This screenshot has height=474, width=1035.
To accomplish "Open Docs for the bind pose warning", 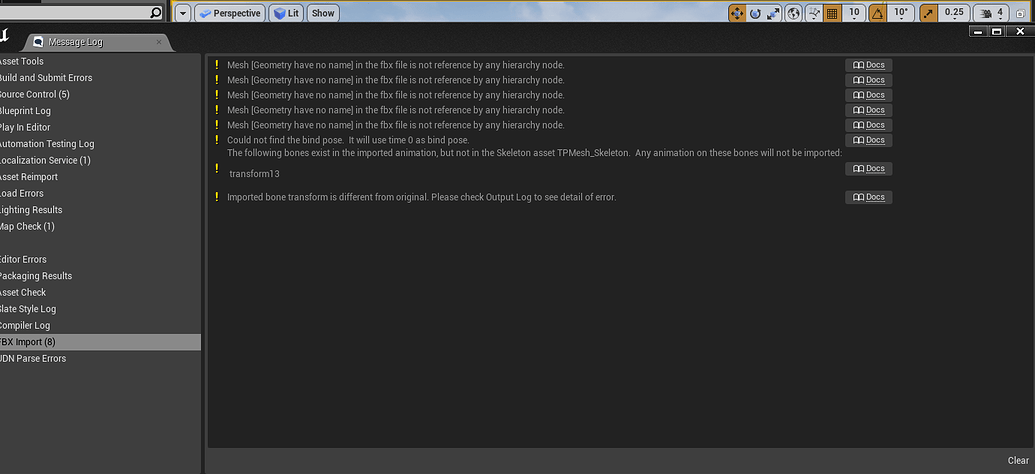I will (x=868, y=140).
